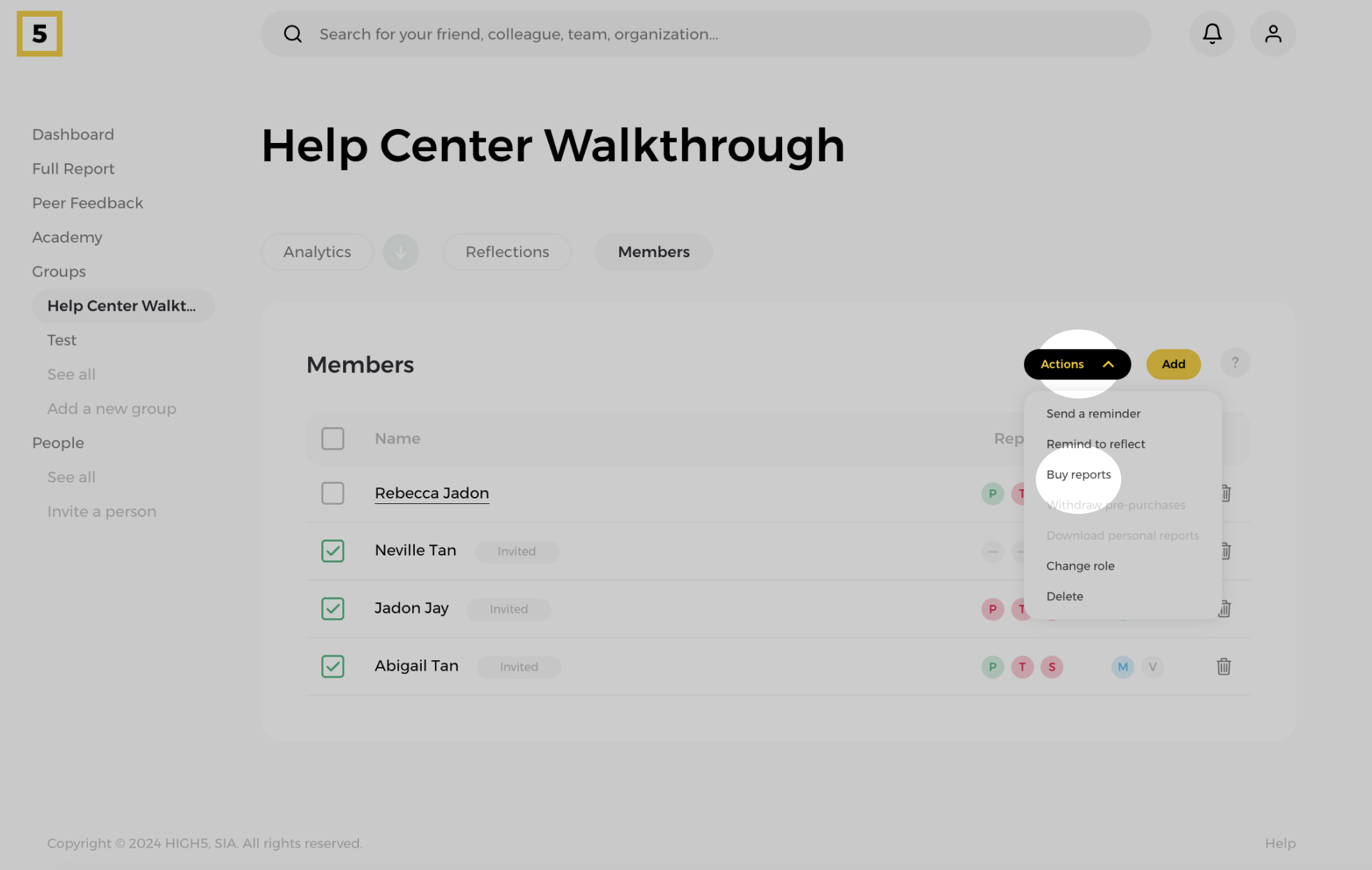Click the HIGH5 logo icon
Screen dimensions: 1372x870
click(x=40, y=33)
